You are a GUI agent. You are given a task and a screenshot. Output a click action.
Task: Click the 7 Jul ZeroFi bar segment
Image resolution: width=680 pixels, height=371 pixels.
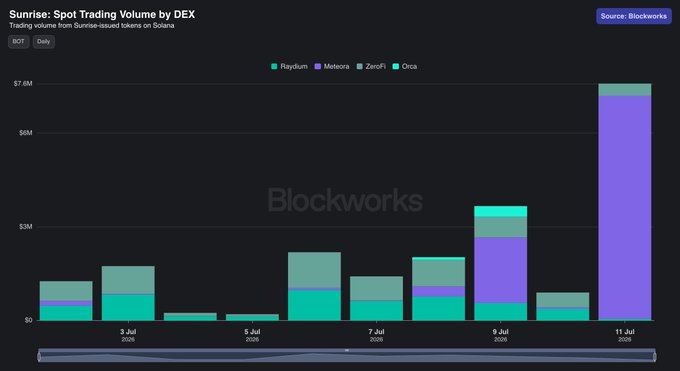coord(376,288)
